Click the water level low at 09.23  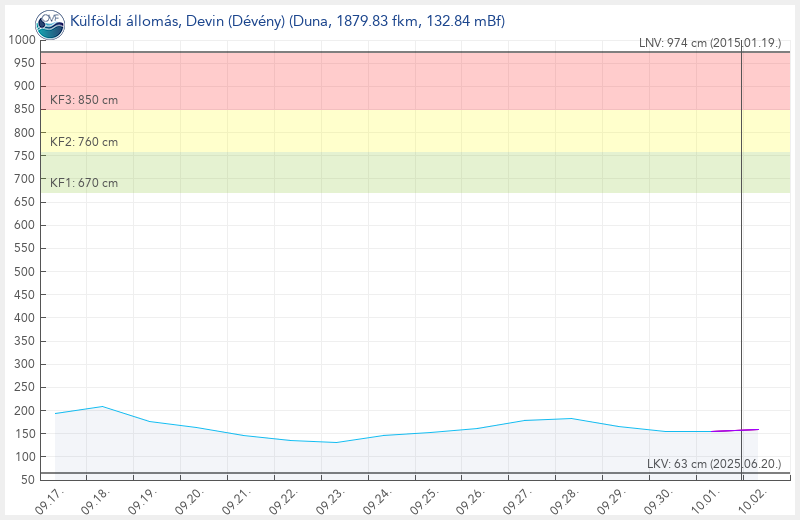pos(336,442)
